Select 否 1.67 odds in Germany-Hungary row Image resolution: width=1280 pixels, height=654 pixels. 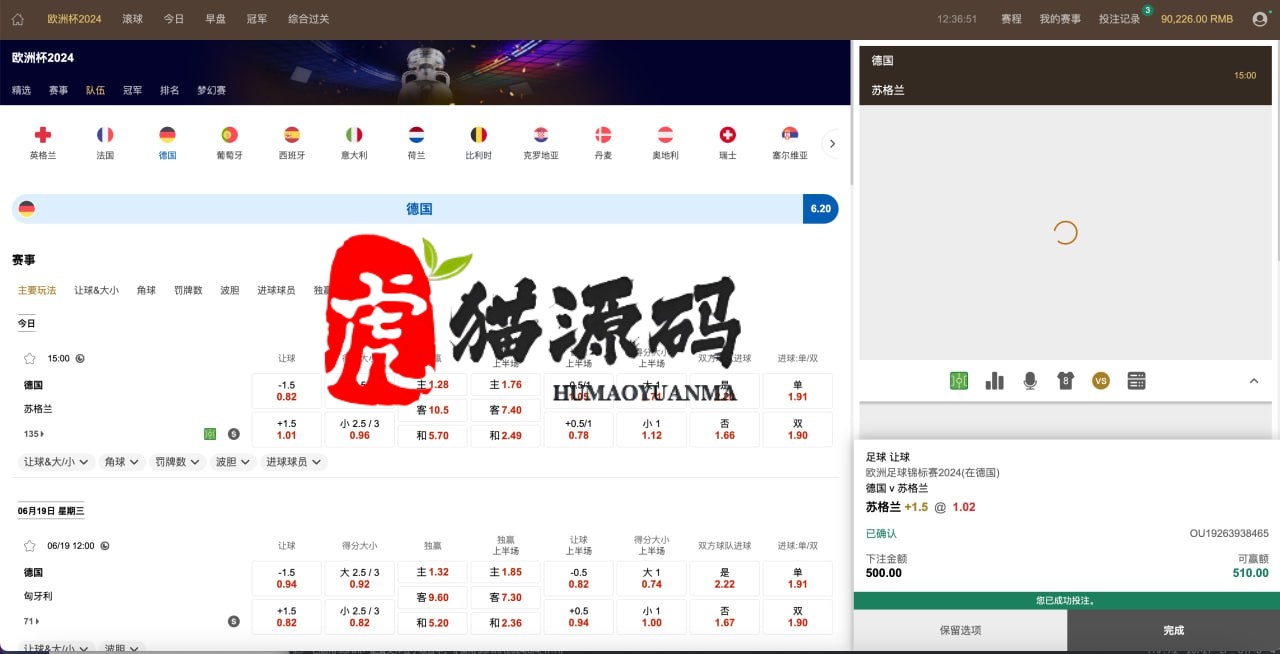[x=725, y=617]
